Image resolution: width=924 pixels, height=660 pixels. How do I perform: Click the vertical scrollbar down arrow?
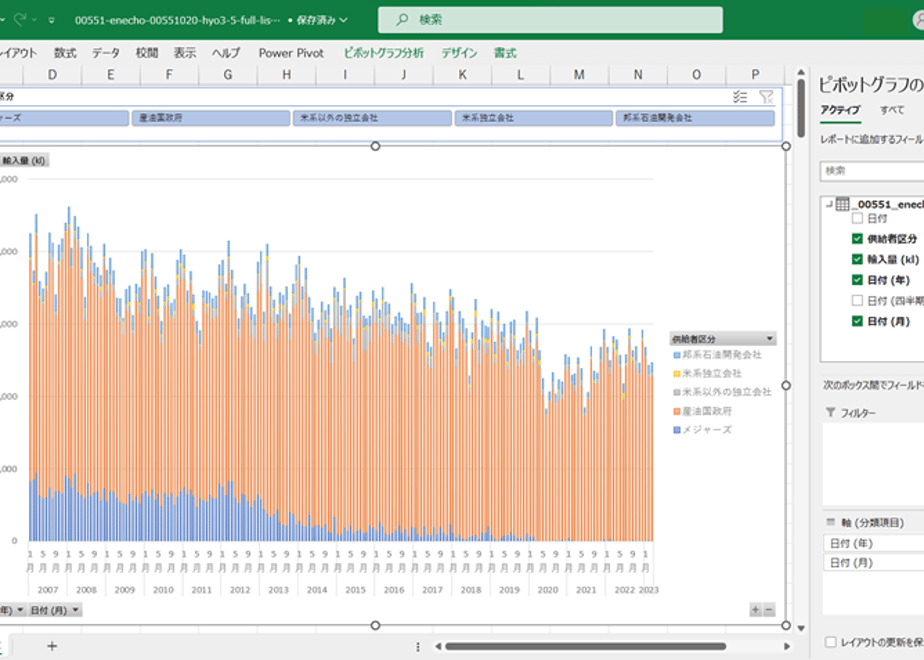(x=801, y=628)
